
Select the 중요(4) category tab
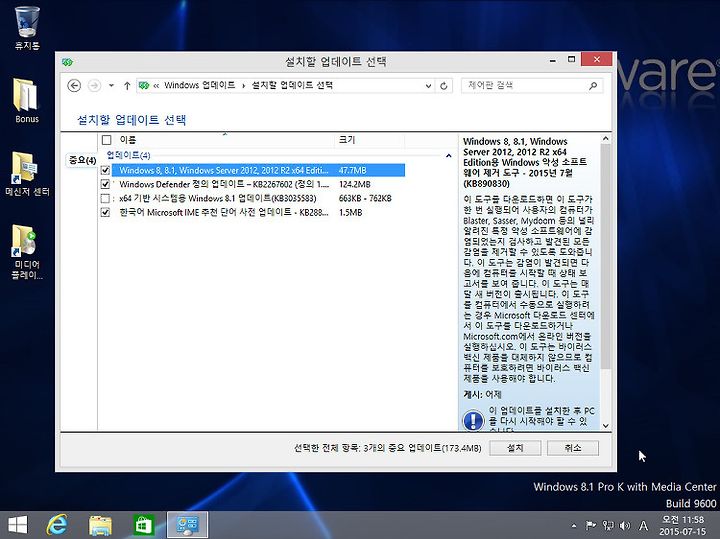82,160
